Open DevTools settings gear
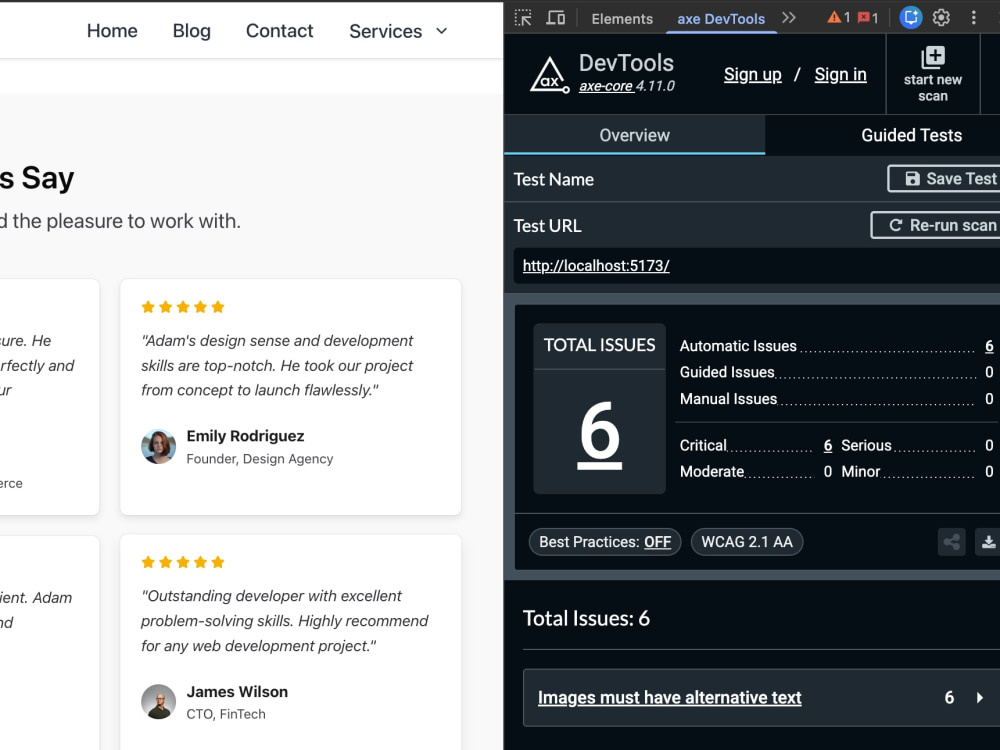 click(941, 18)
